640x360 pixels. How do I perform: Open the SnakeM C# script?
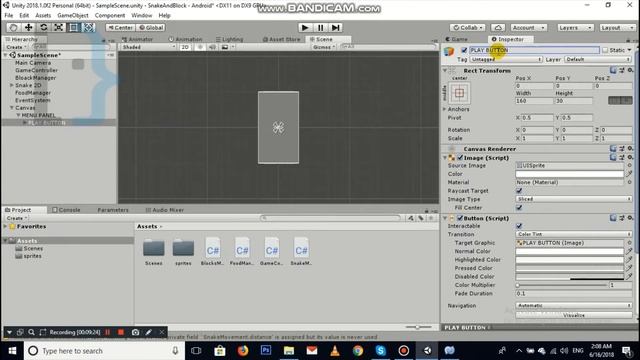[301, 251]
